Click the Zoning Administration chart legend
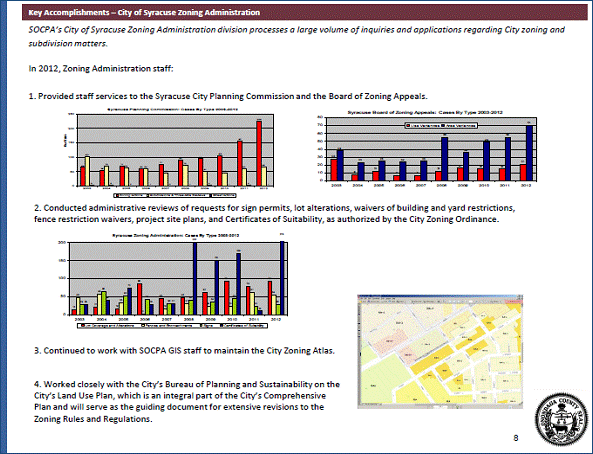This screenshot has height=454, width=593. pos(172,326)
